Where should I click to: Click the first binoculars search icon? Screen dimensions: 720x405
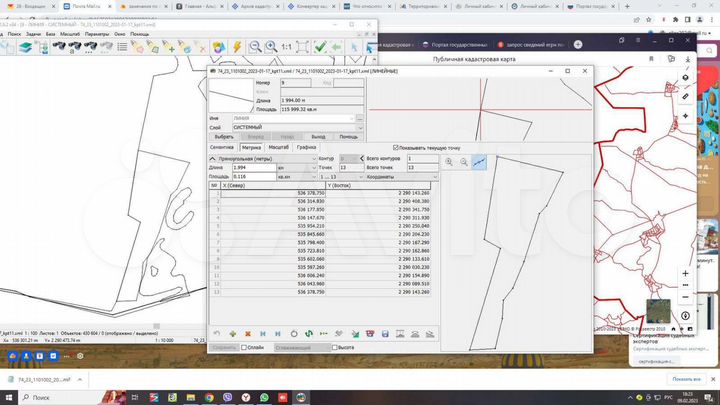(59, 47)
